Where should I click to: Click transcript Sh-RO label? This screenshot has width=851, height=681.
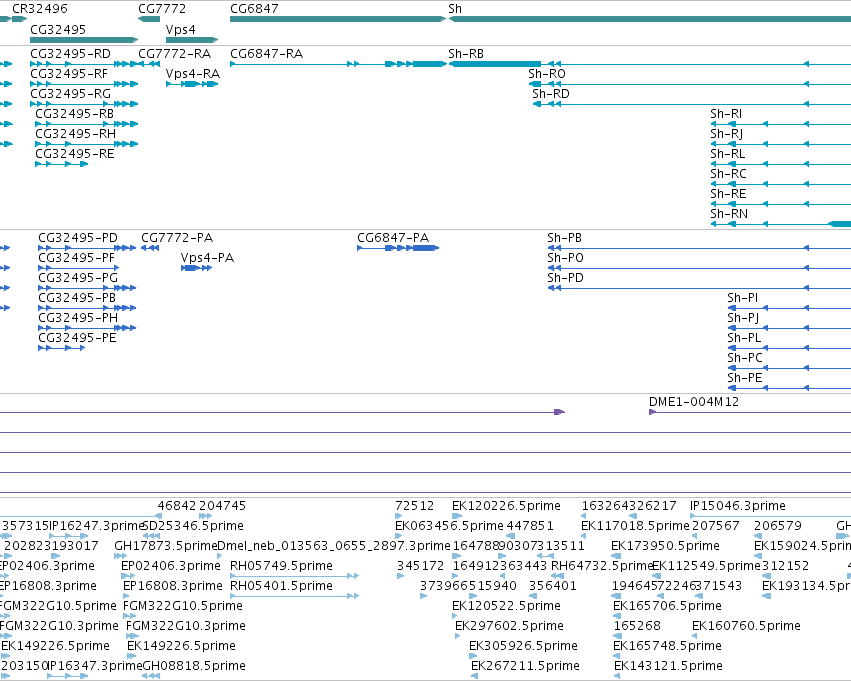(x=547, y=74)
